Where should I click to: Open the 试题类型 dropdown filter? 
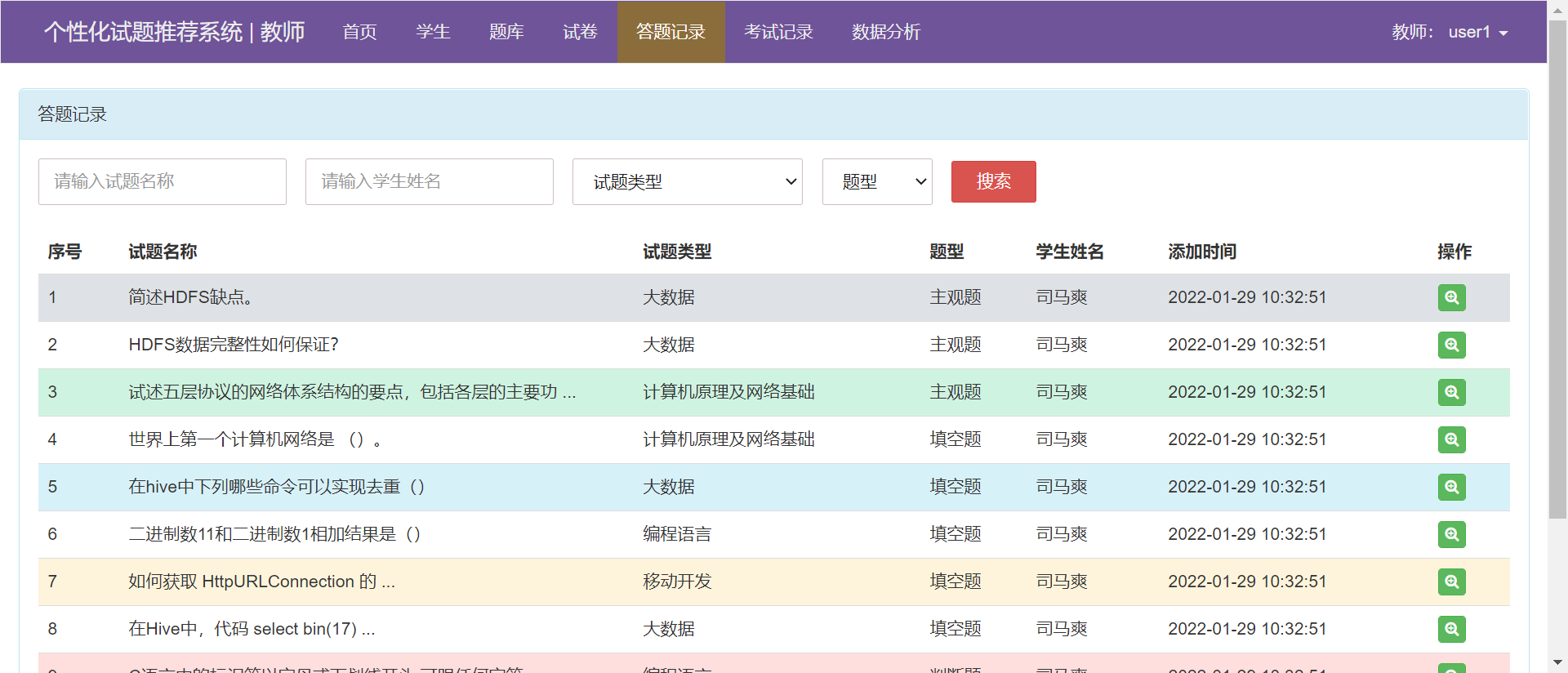coord(688,181)
